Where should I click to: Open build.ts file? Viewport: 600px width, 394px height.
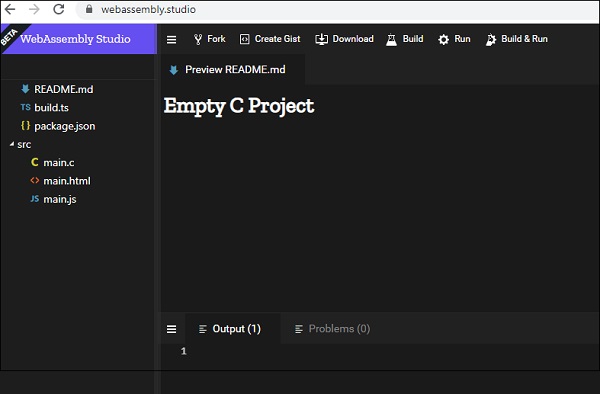click(44, 107)
